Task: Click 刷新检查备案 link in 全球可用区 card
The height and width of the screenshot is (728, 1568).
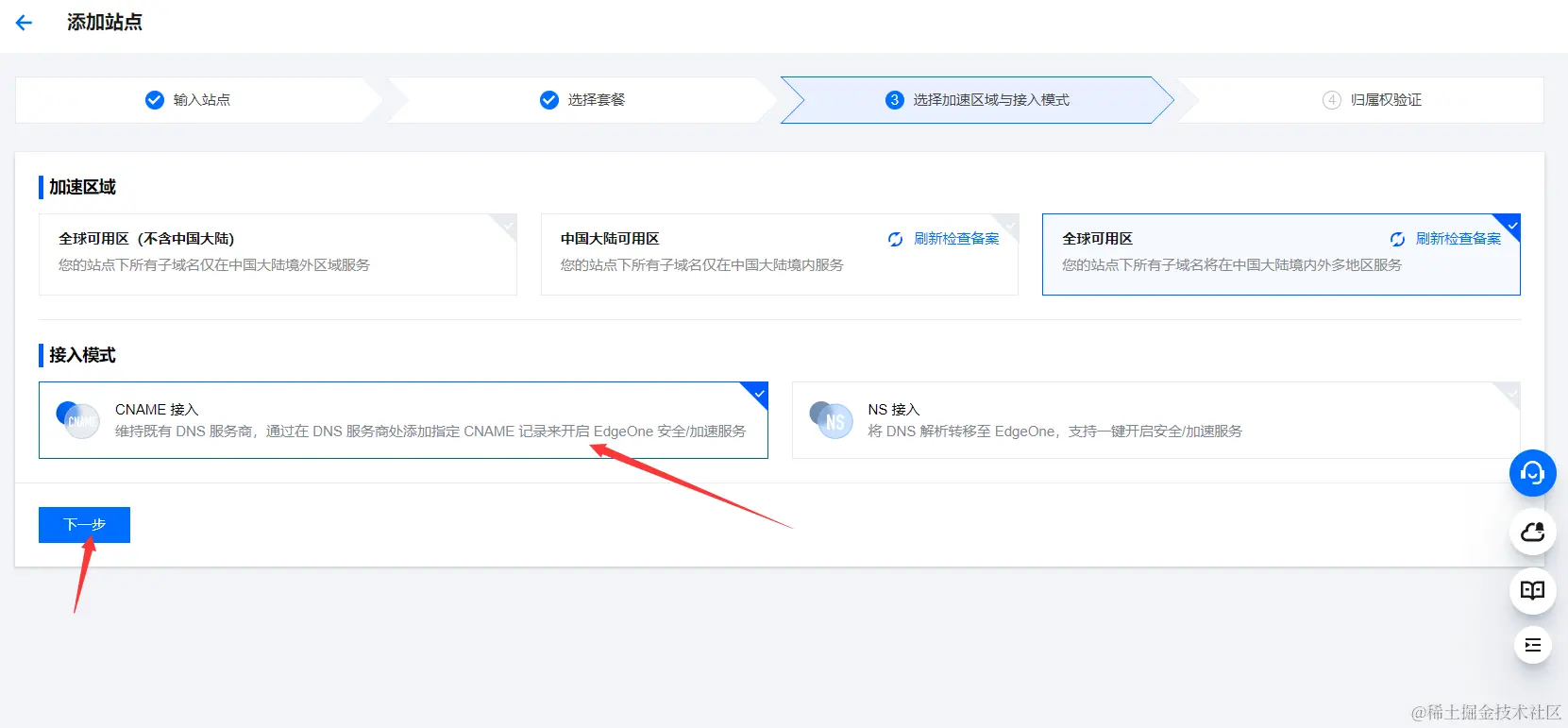Action: tap(1458, 239)
